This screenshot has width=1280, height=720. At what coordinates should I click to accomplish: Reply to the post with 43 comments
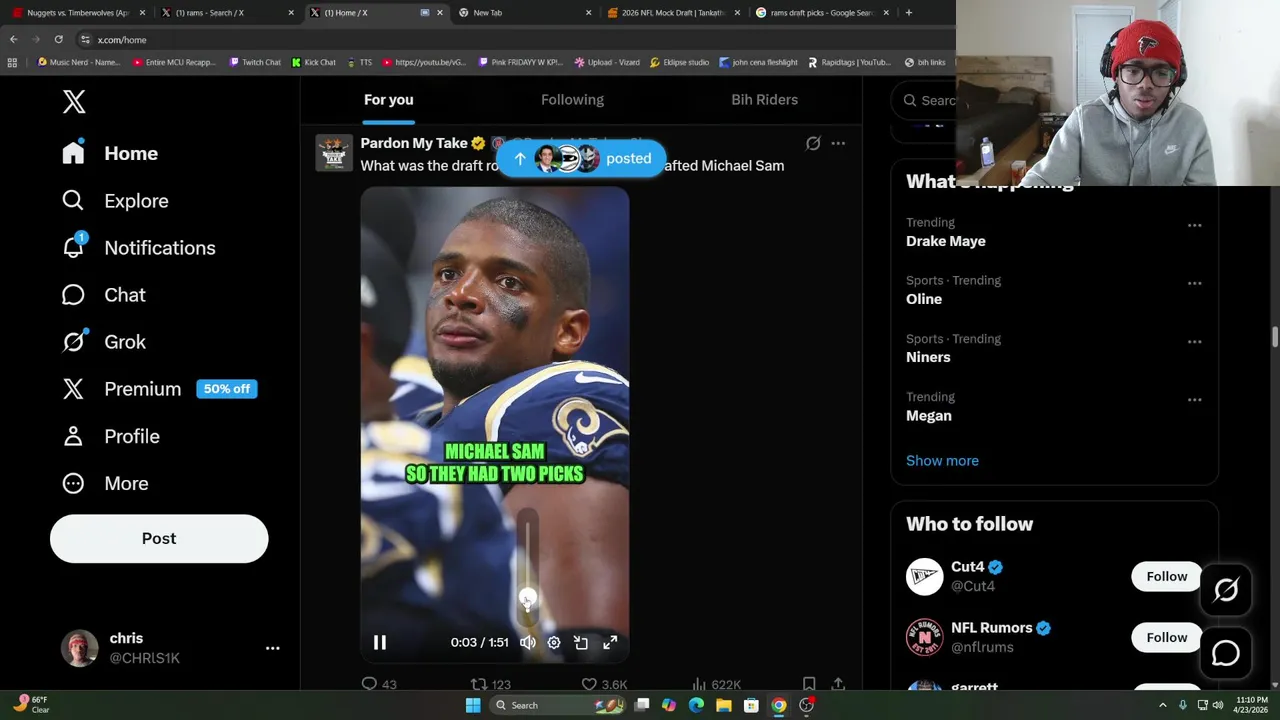coord(379,684)
